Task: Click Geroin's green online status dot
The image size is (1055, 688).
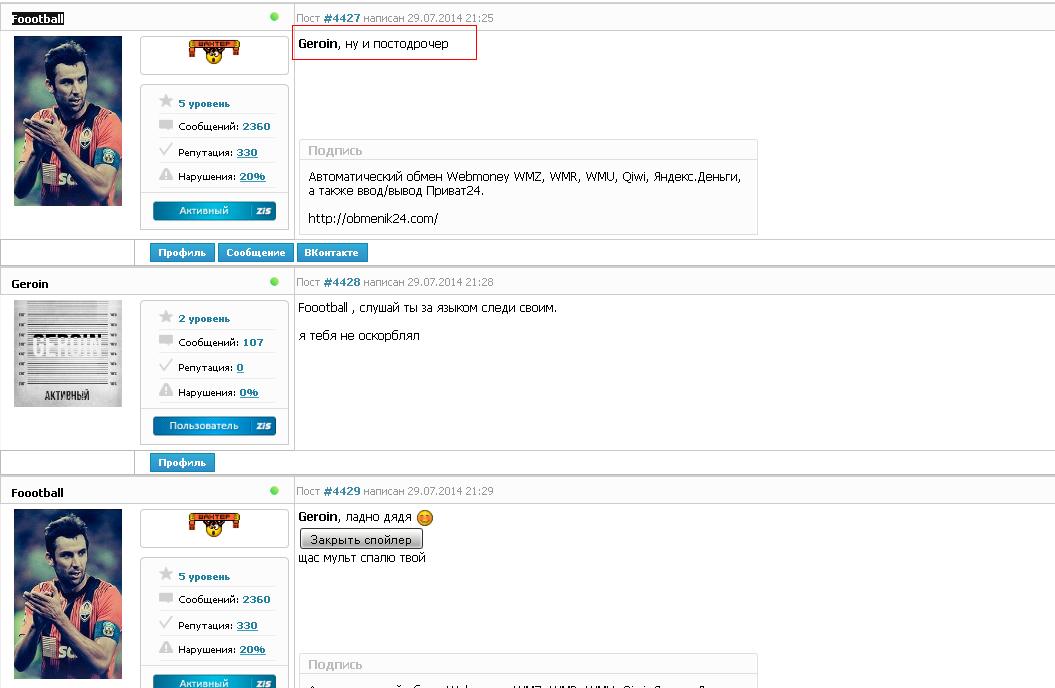Action: (x=275, y=282)
